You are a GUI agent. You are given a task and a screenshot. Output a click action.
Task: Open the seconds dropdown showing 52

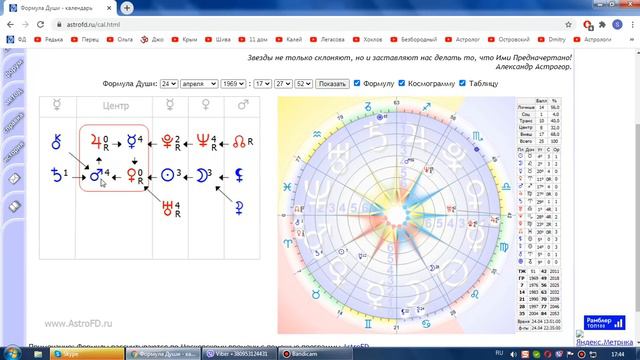pyautogui.click(x=304, y=84)
